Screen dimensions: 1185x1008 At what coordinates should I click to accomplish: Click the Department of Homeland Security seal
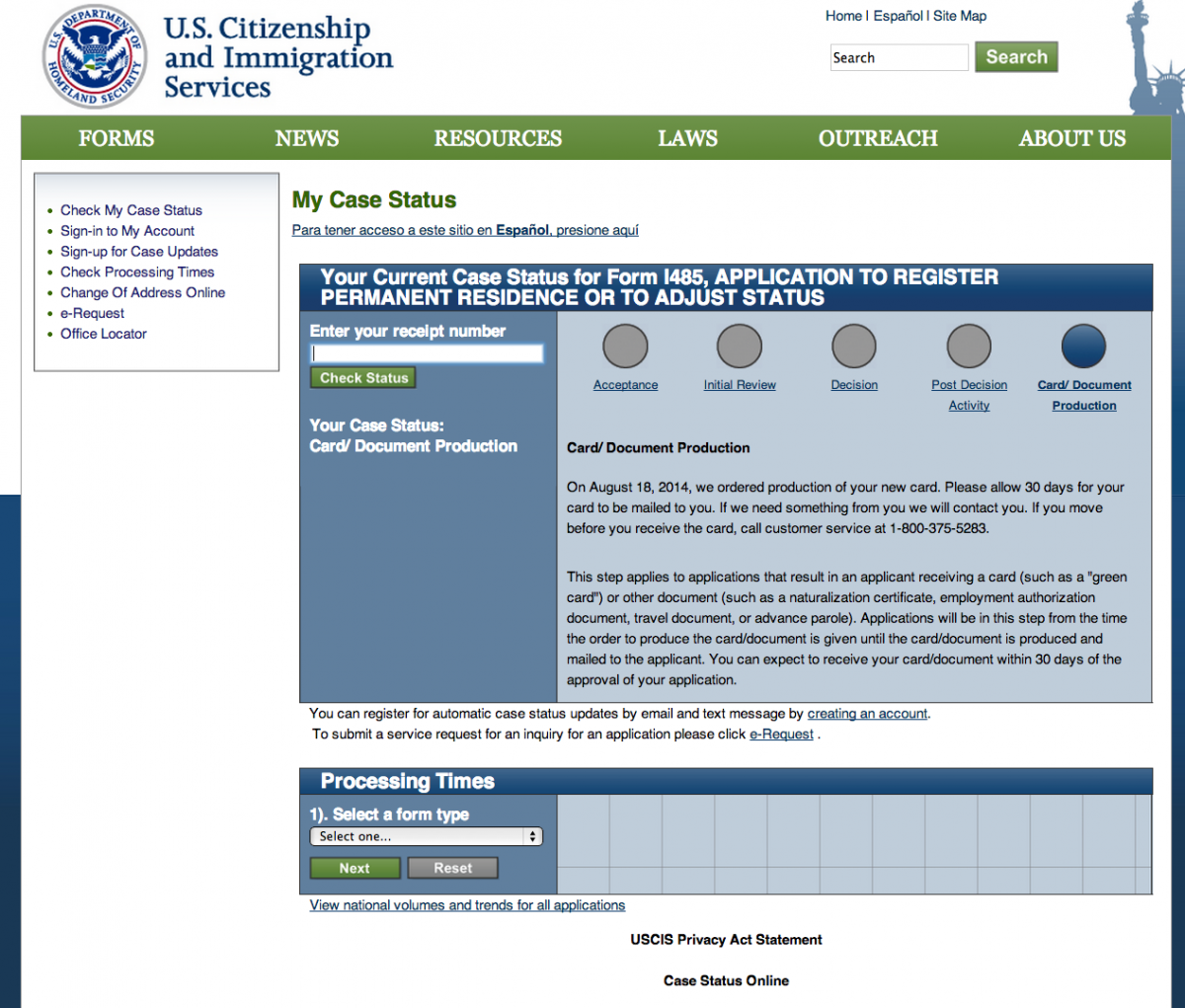tap(95, 55)
